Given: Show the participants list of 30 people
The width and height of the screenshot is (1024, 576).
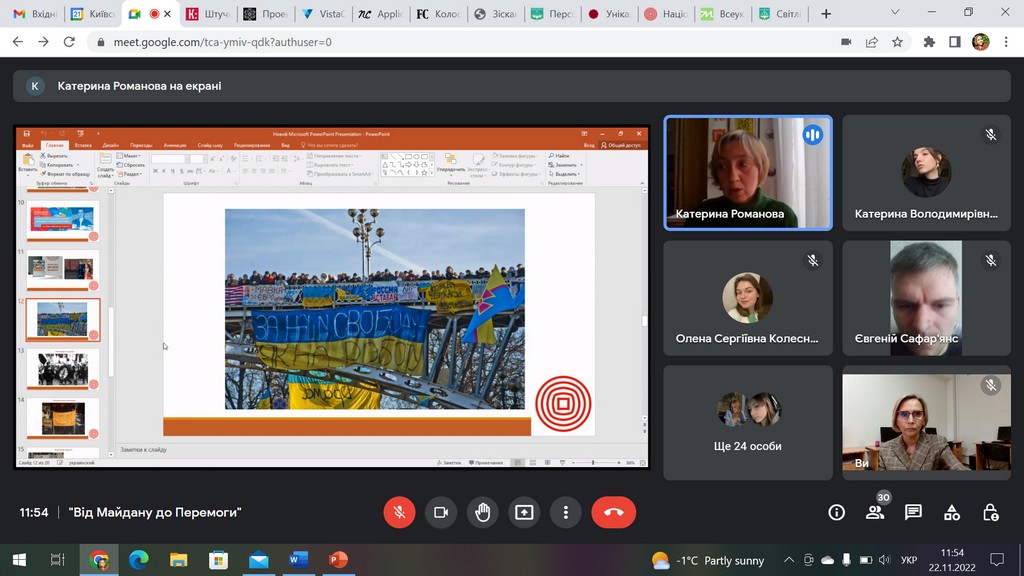Looking at the screenshot, I should (x=875, y=512).
